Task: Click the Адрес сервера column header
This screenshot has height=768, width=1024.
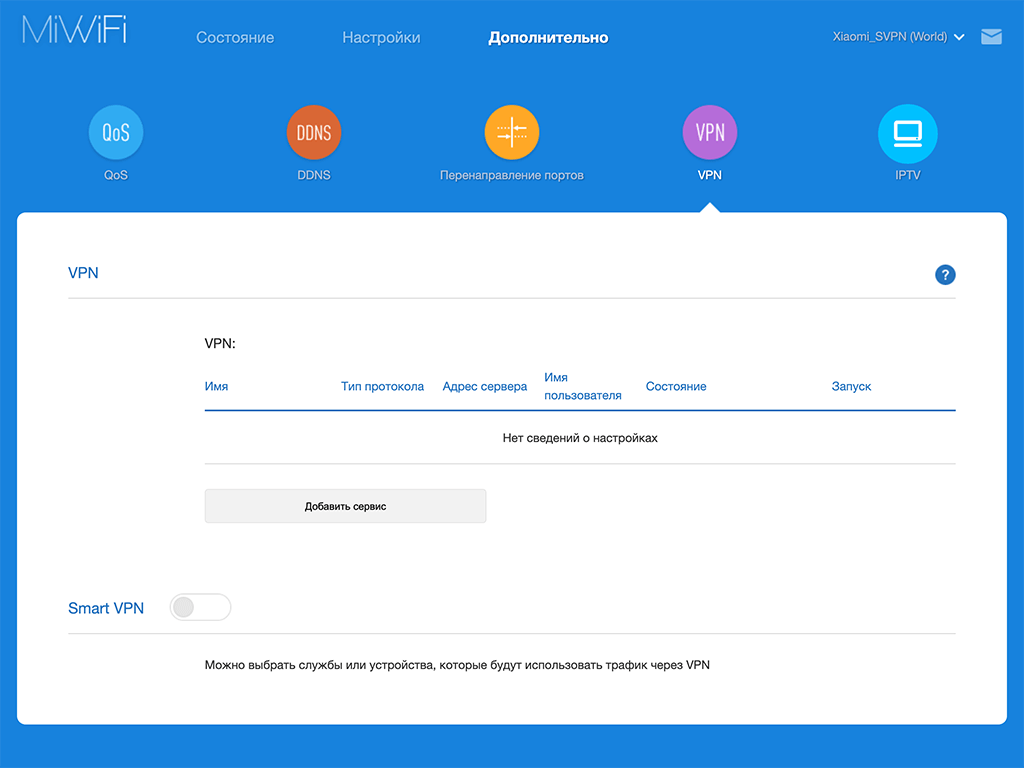Action: pyautogui.click(x=485, y=387)
